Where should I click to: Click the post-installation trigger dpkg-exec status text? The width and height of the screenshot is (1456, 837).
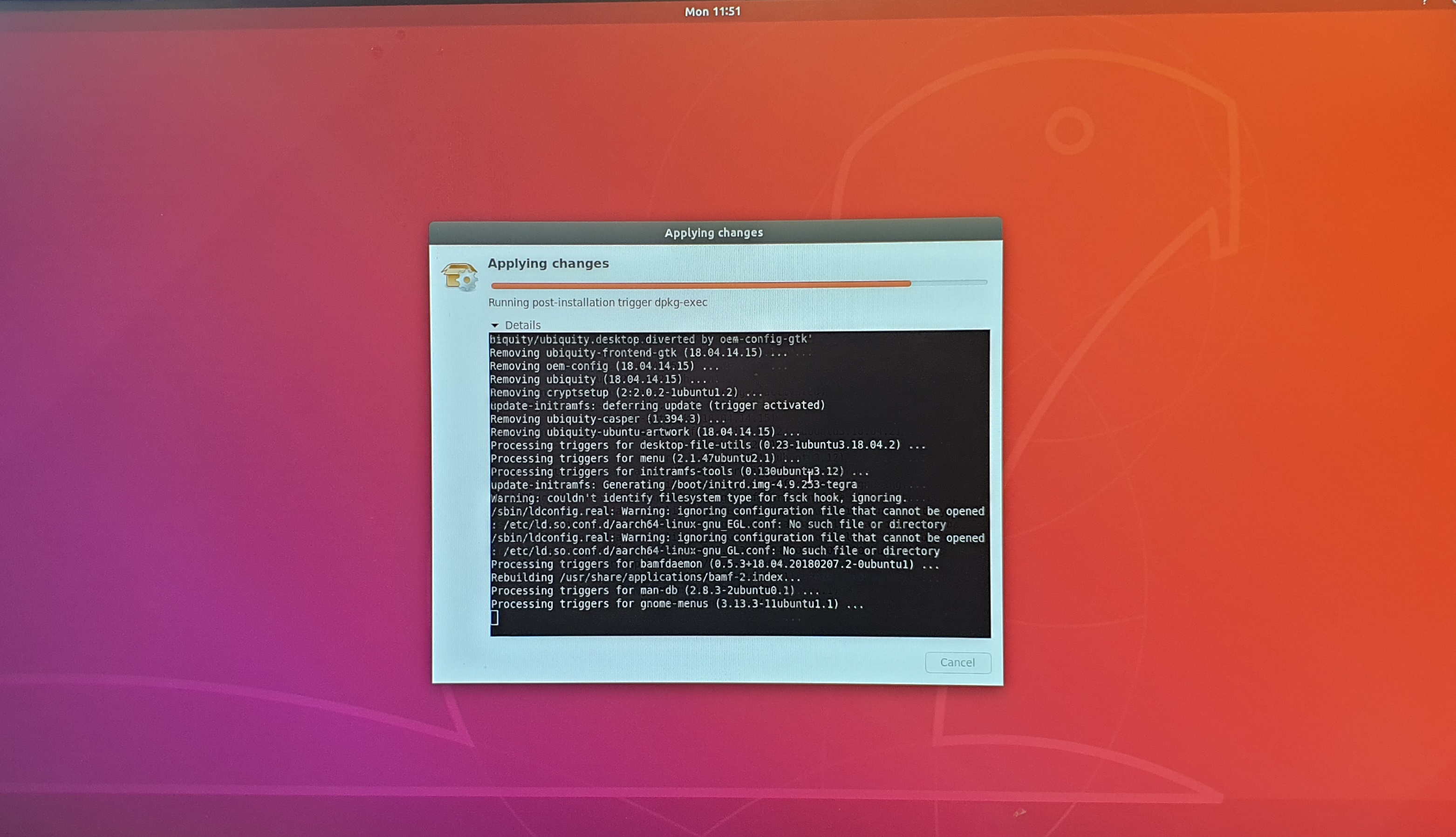[597, 302]
